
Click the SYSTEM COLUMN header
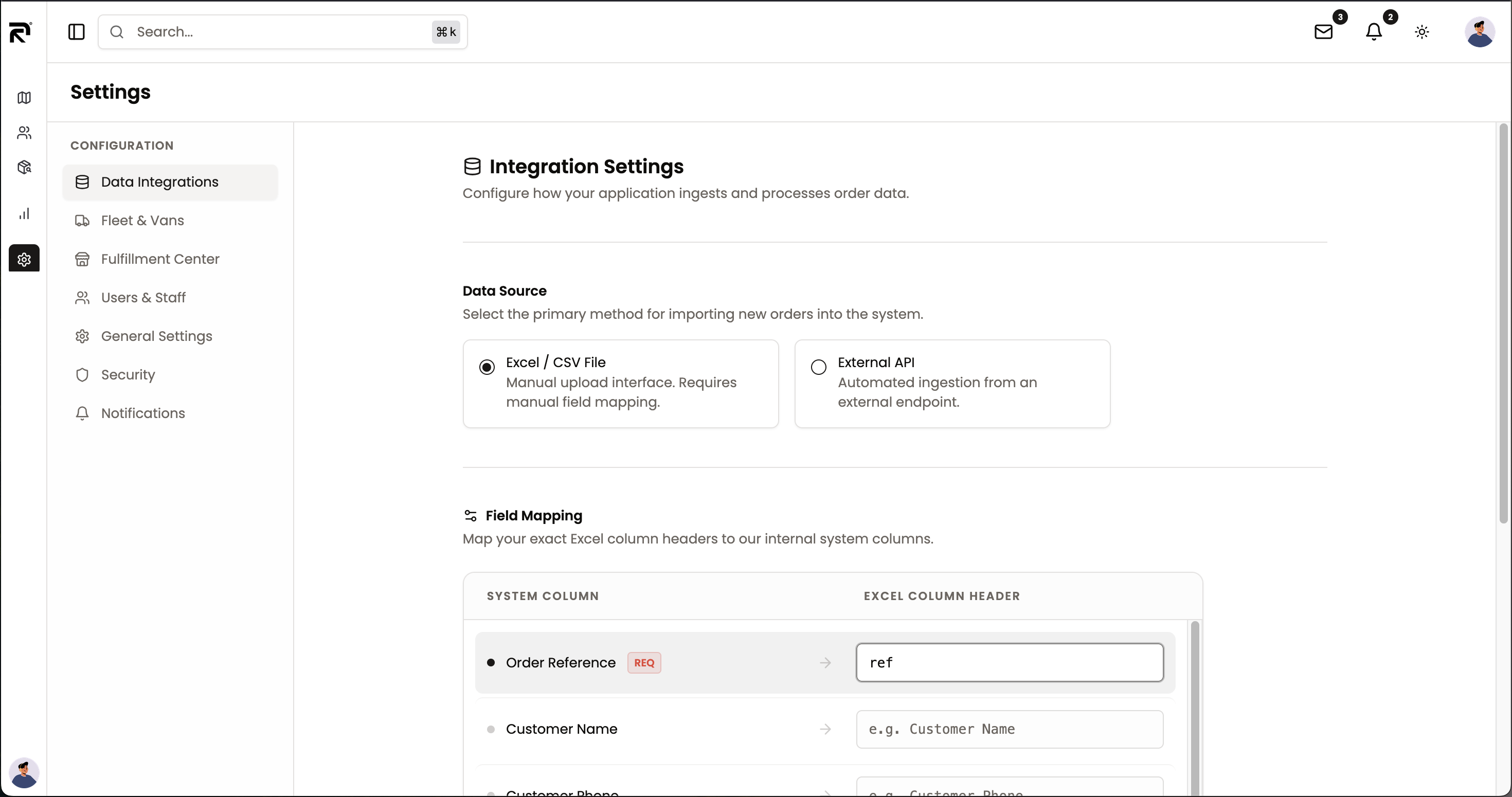coord(543,596)
